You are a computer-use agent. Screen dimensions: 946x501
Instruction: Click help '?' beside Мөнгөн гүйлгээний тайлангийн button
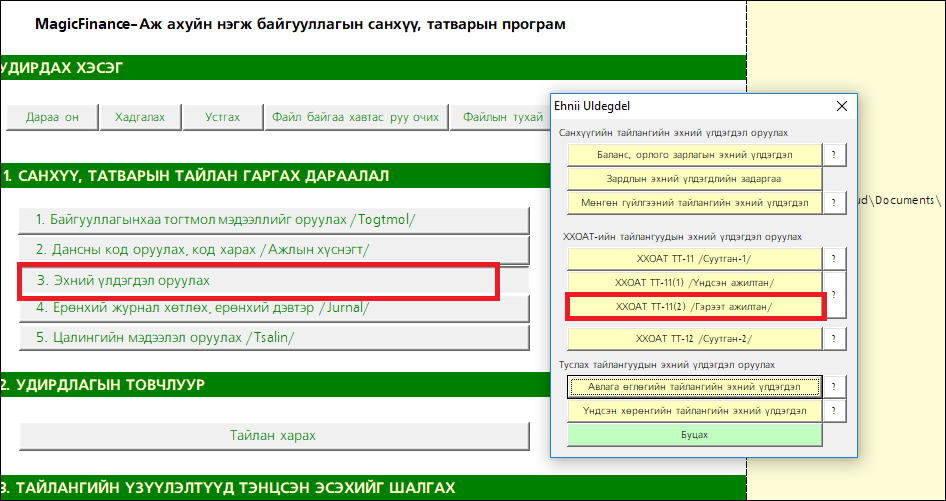point(834,203)
